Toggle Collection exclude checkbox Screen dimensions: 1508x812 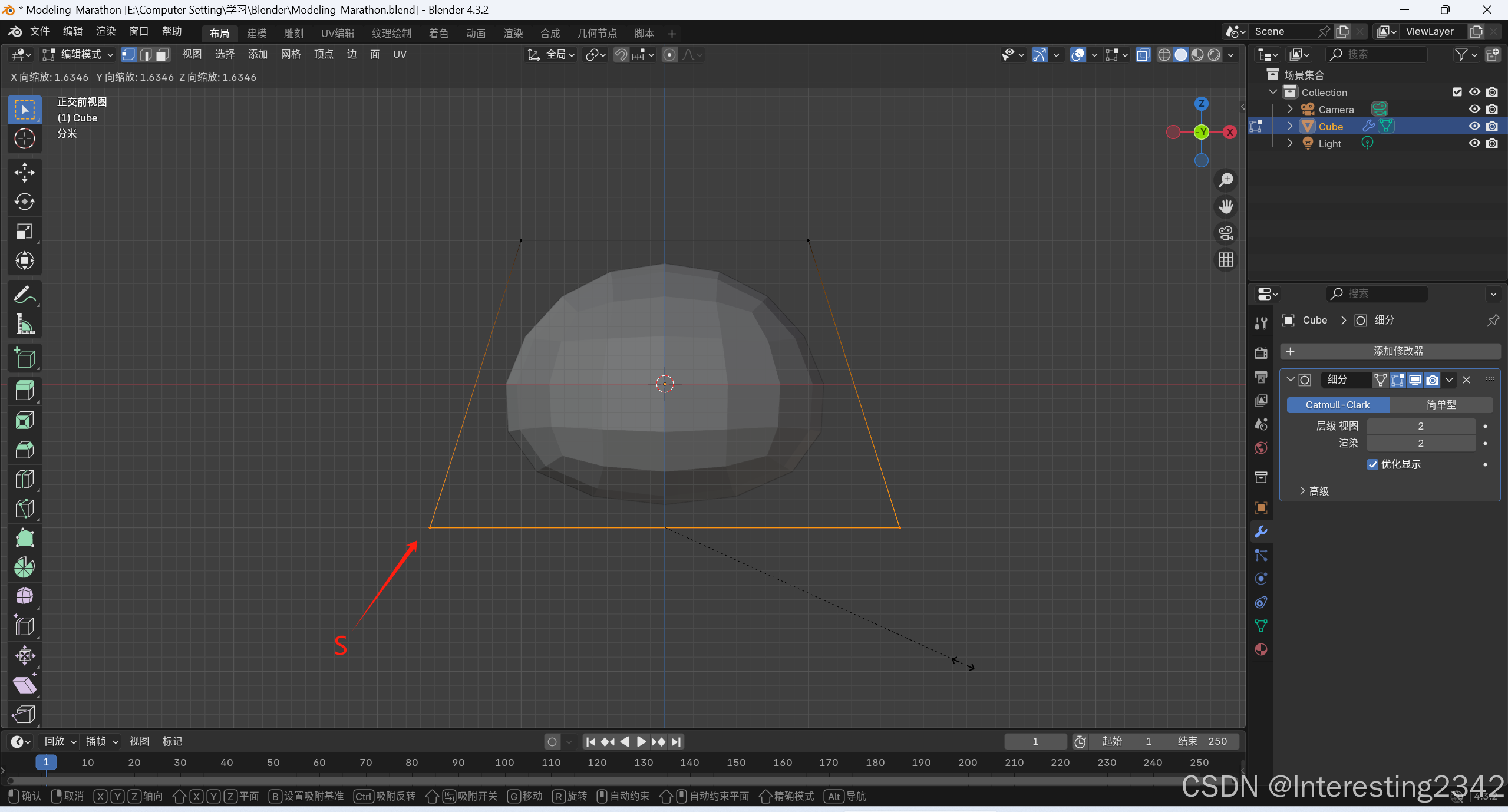pyautogui.click(x=1457, y=92)
